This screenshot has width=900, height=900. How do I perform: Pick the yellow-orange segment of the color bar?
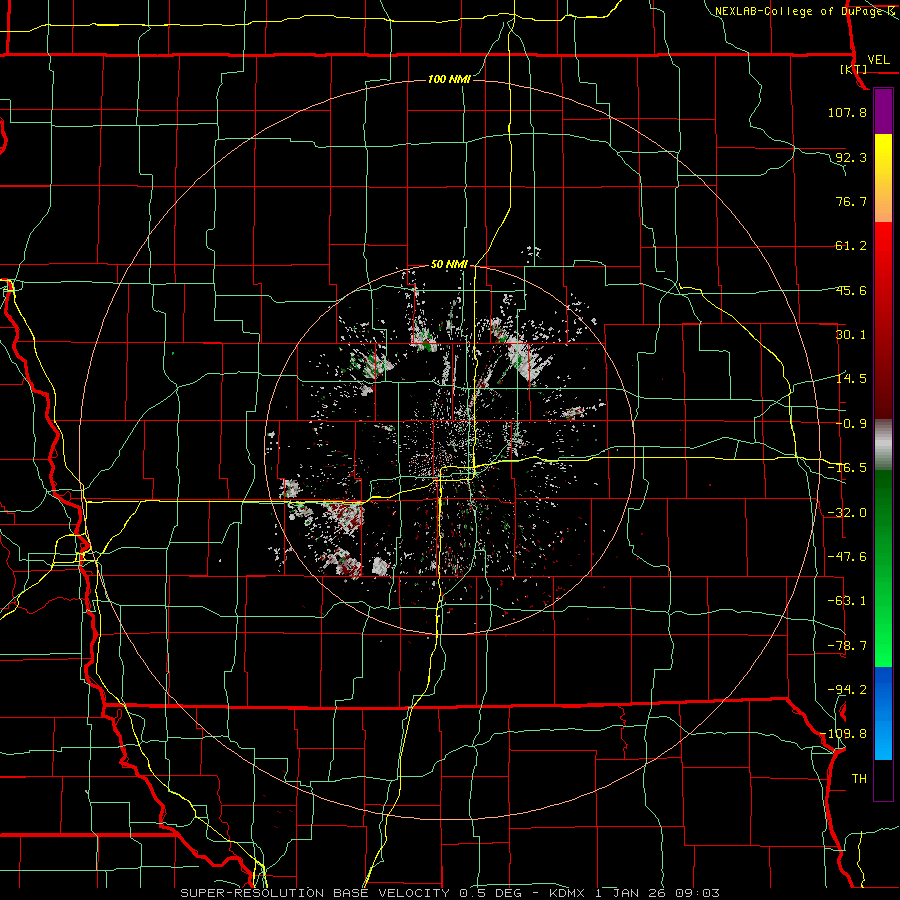[x=883, y=178]
